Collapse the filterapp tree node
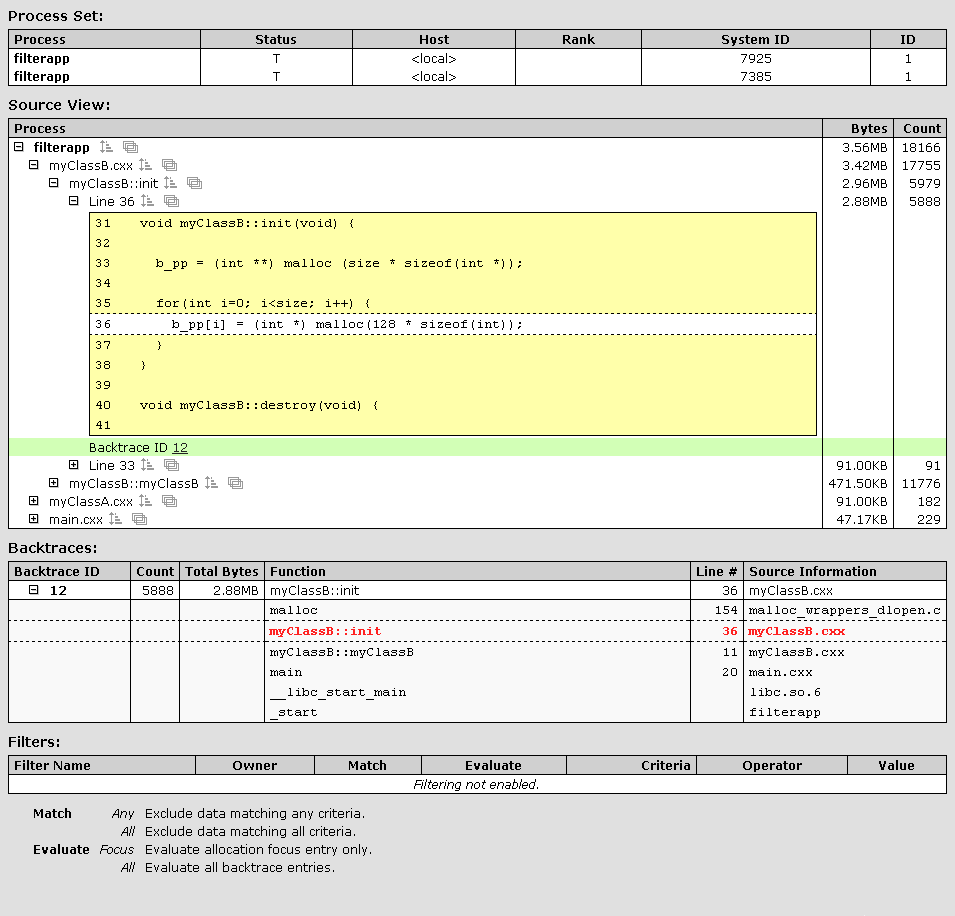This screenshot has width=955, height=916. click(18, 147)
